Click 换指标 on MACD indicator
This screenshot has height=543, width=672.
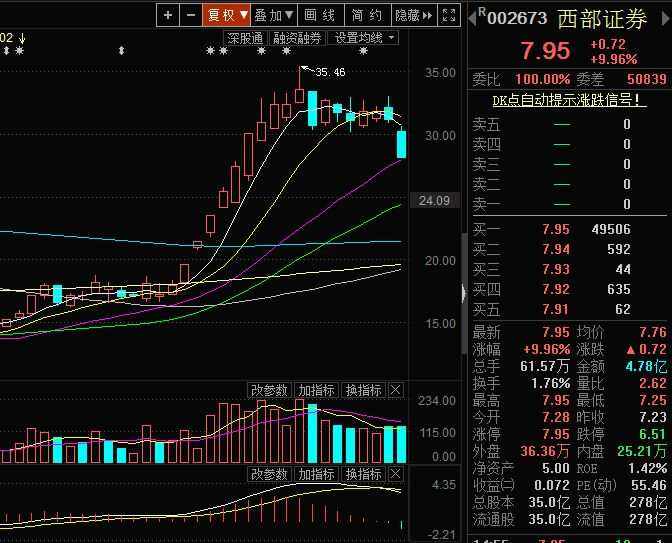[363, 474]
